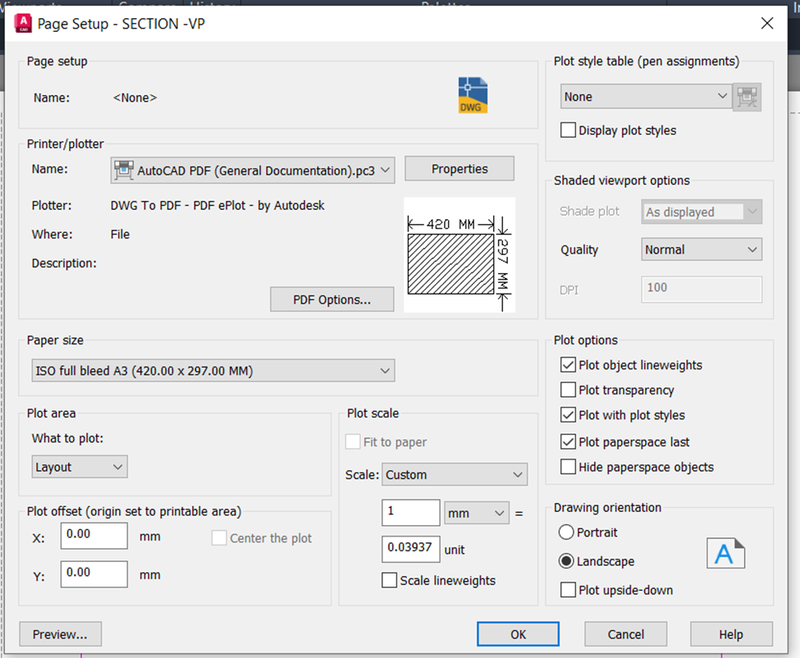Tick the Fit to paper checkbox
Screen dimensions: 800x658
click(x=353, y=442)
